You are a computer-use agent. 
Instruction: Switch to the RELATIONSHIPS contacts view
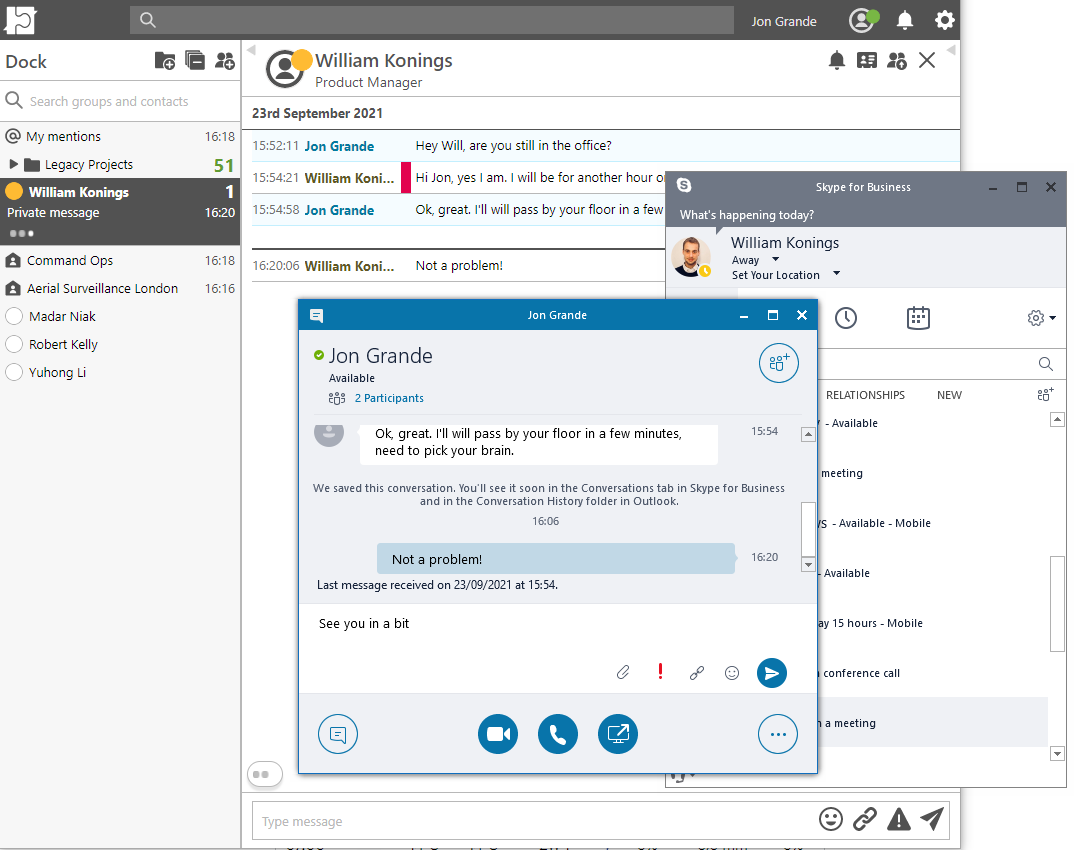click(x=865, y=395)
